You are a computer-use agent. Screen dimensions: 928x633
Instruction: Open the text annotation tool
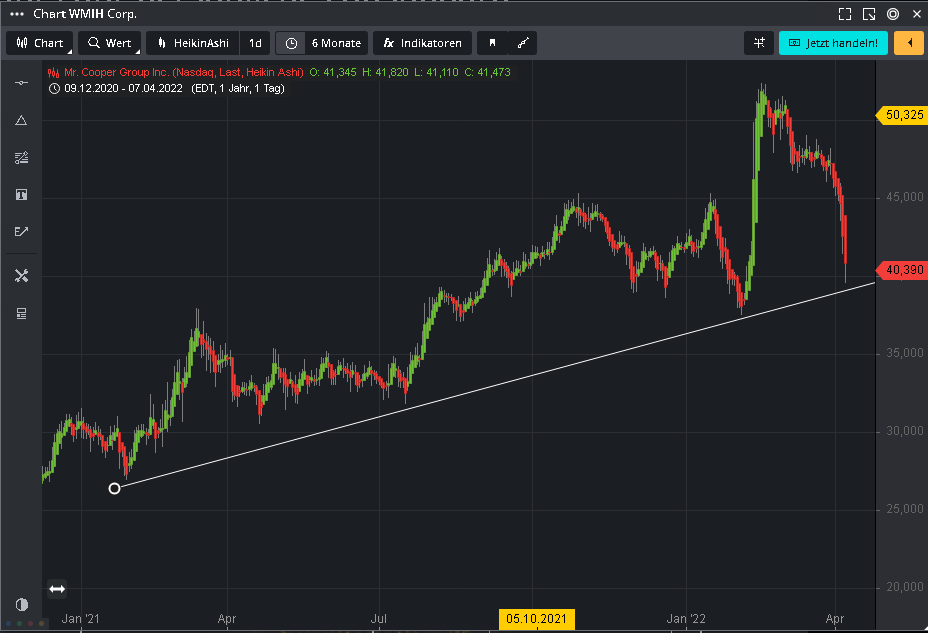pos(21,195)
